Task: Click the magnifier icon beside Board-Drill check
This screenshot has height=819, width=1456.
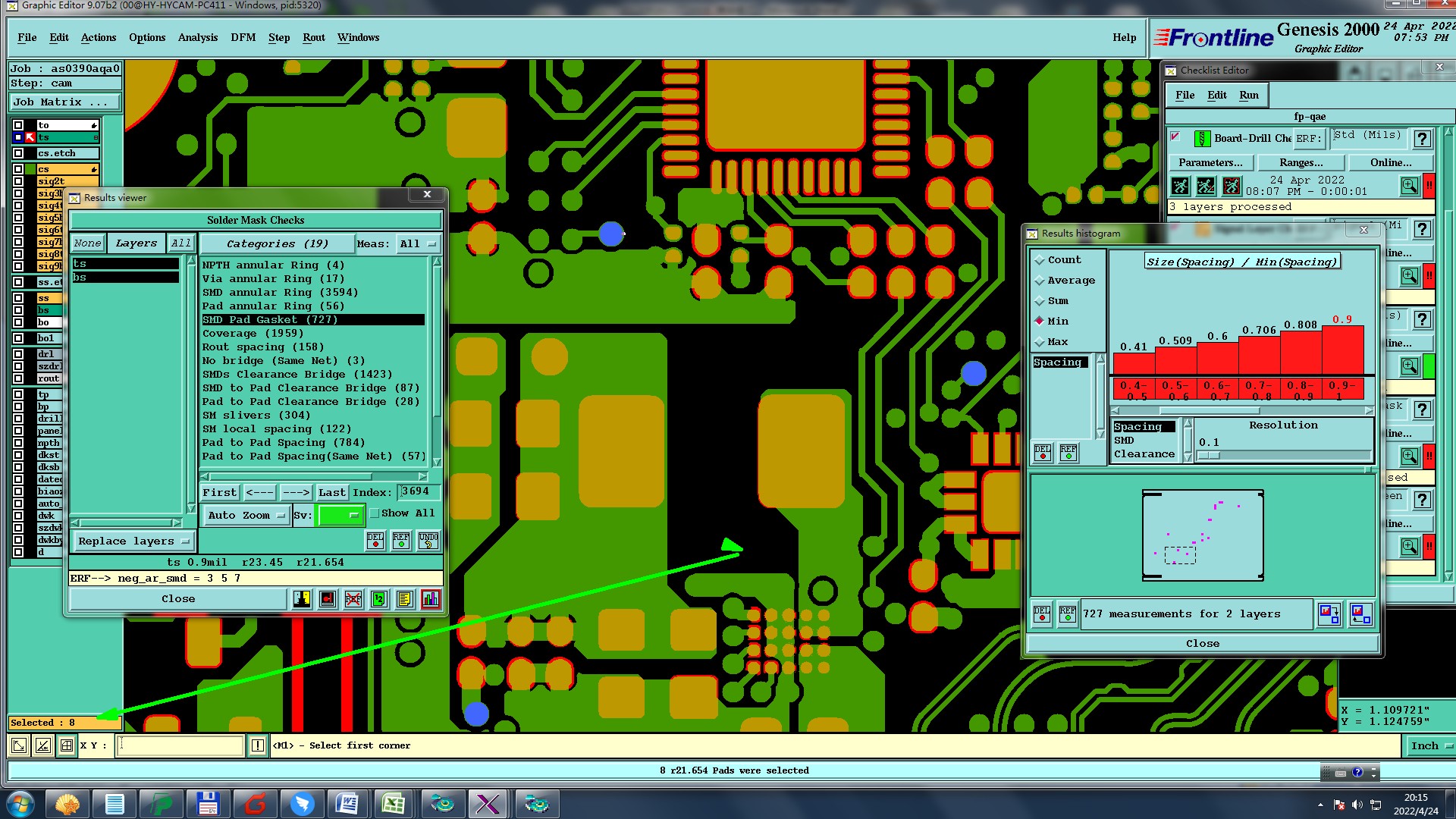Action: coord(1409,186)
